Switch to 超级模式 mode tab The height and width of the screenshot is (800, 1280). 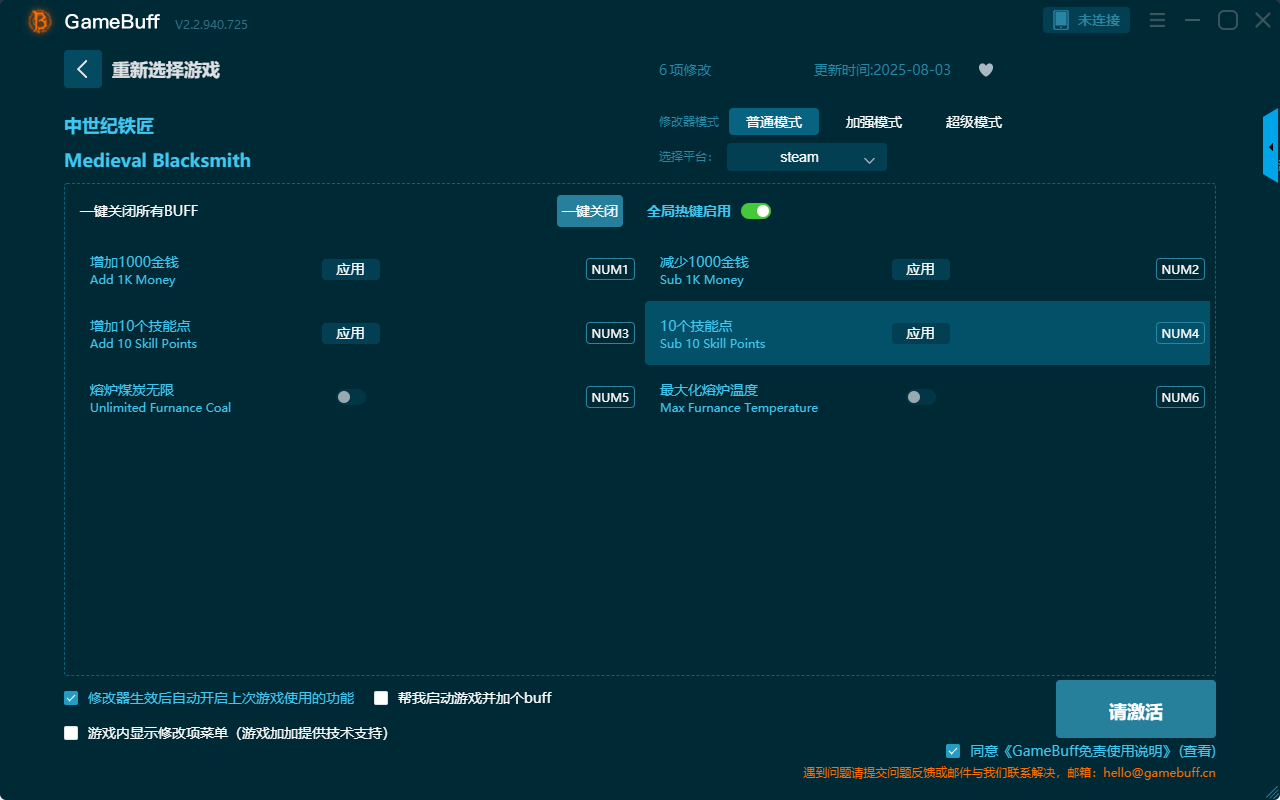974,122
